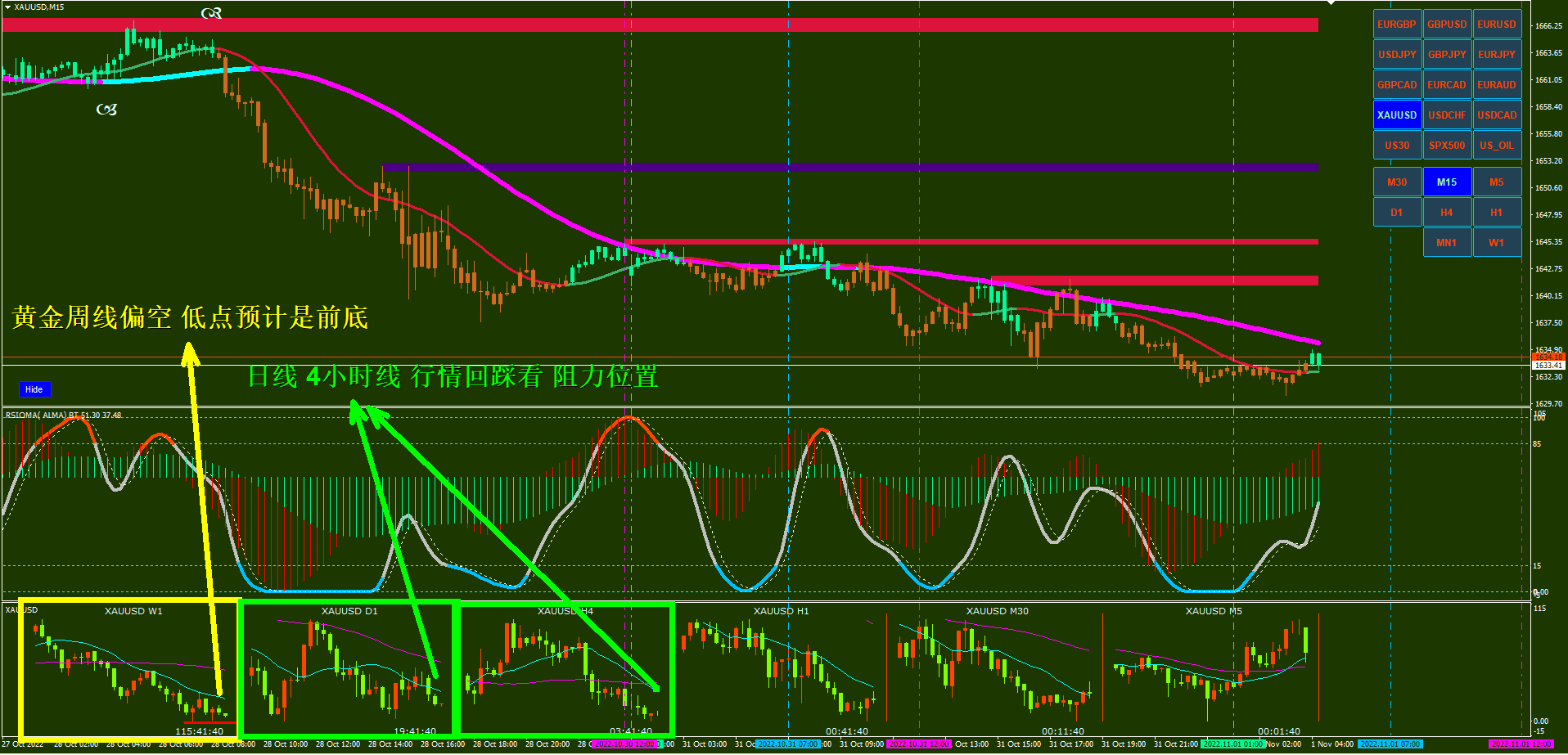
Task: Click the magenta '2022.10.31 12:00' time marker
Action: [x=919, y=744]
